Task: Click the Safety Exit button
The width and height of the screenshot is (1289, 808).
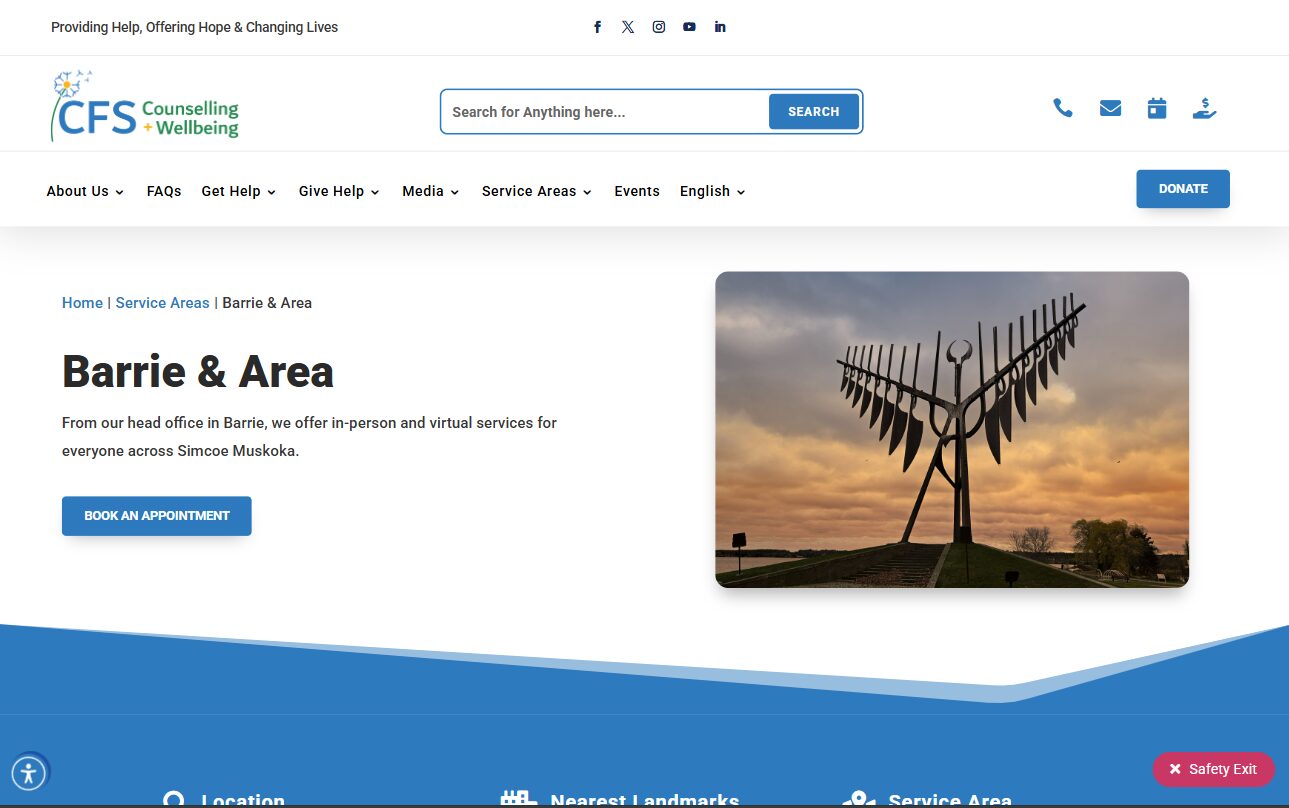Action: pos(1213,769)
